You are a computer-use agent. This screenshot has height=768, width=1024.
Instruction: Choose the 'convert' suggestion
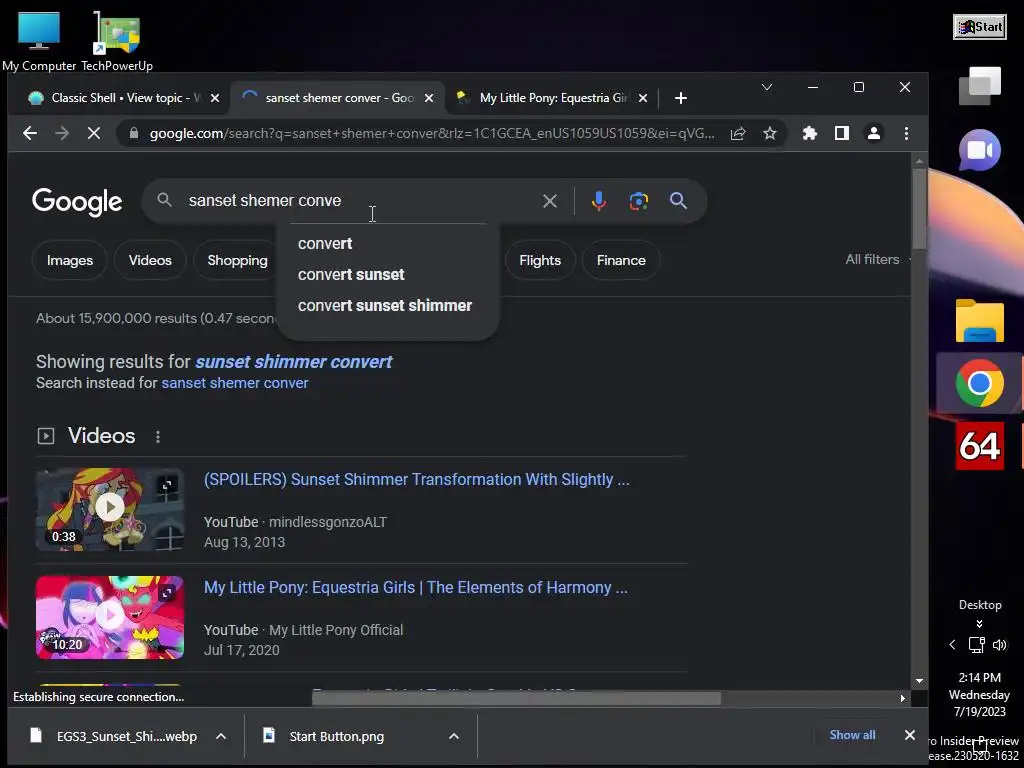coord(388,244)
